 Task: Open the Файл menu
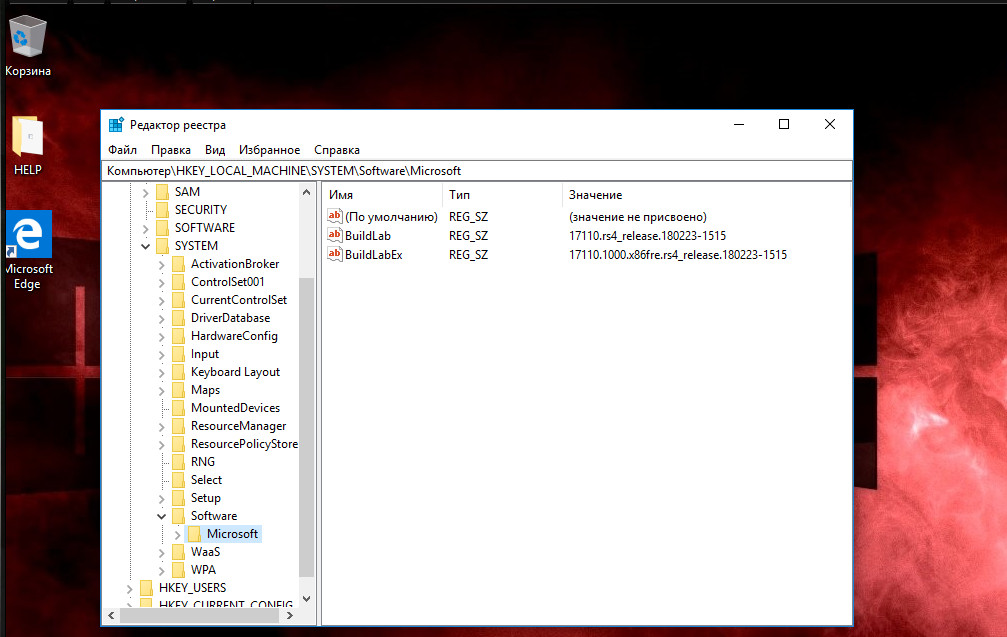(x=122, y=150)
